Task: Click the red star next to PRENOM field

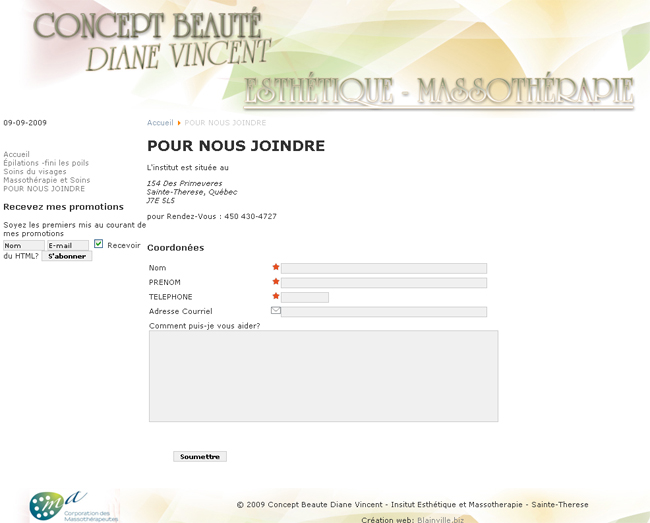Action: (276, 281)
